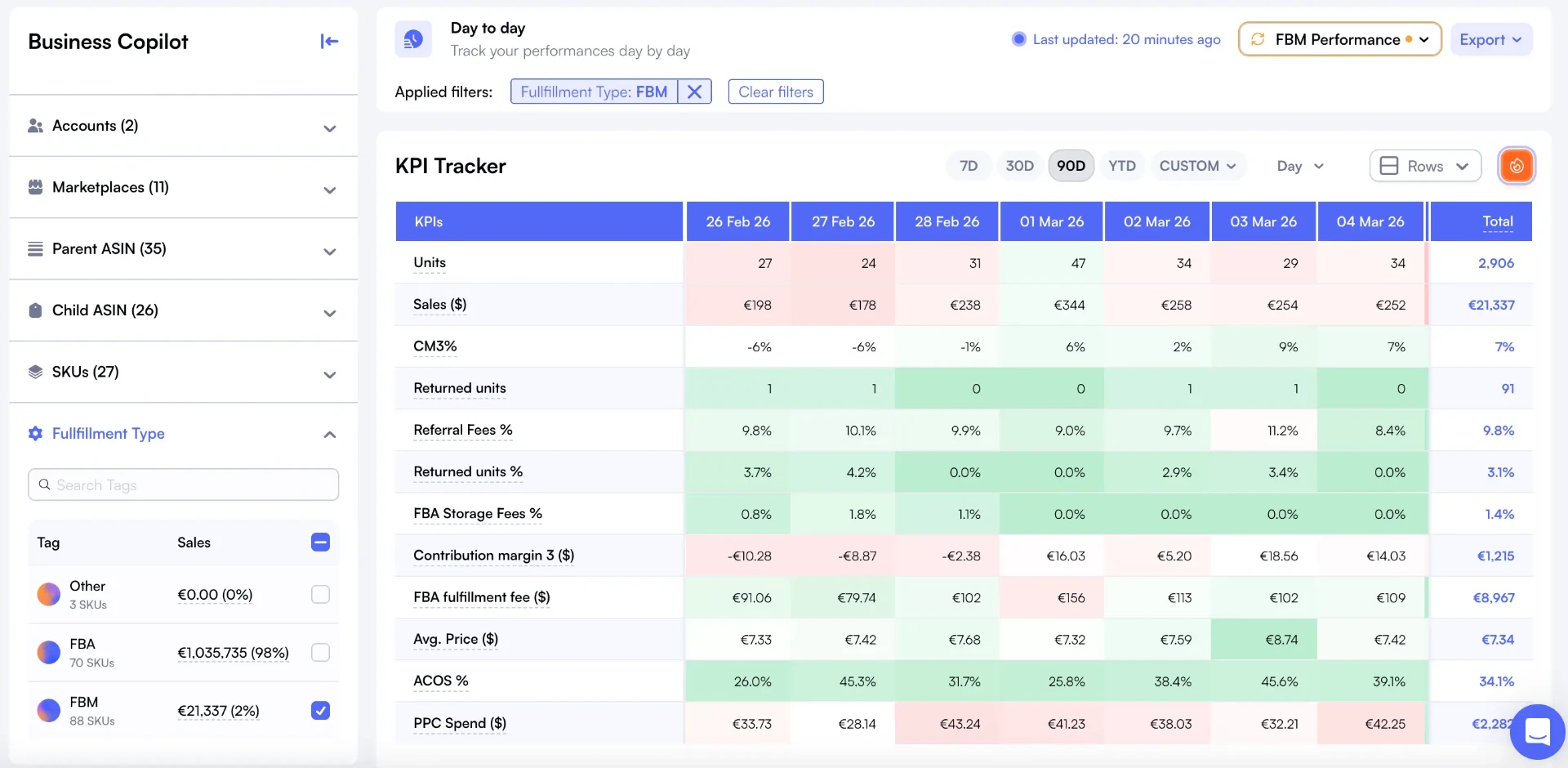Collapse the Fullfillment Type section
This screenshot has width=1568, height=768.
(330, 435)
